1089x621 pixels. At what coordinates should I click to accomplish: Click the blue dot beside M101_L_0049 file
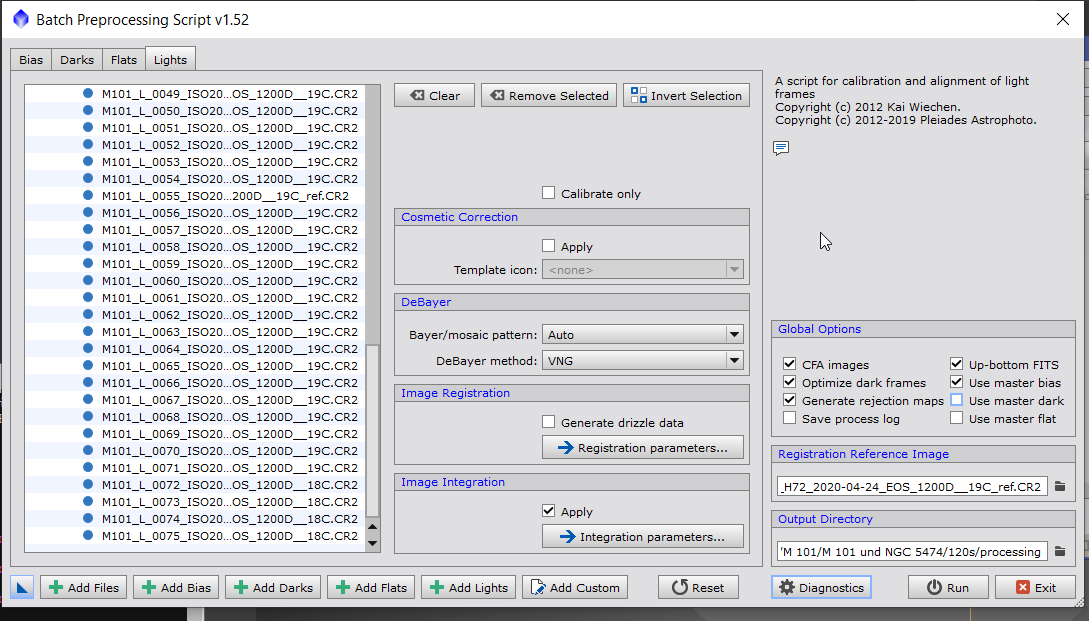[x=88, y=93]
